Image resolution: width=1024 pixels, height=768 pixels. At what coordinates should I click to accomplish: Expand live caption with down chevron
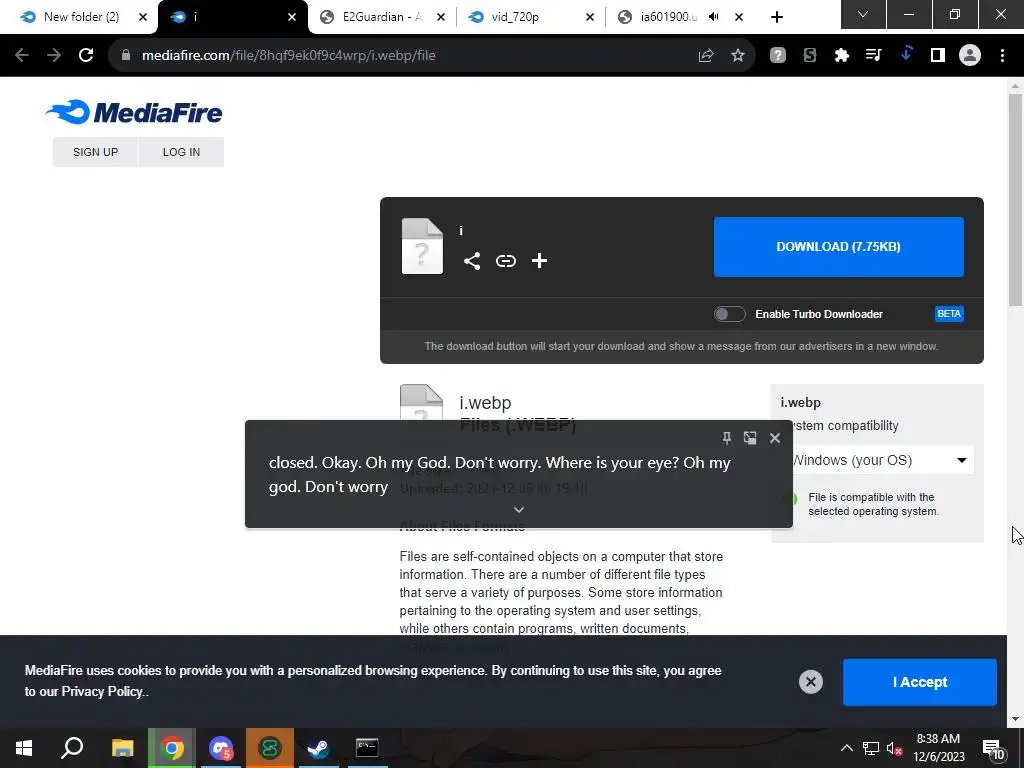pos(519,509)
